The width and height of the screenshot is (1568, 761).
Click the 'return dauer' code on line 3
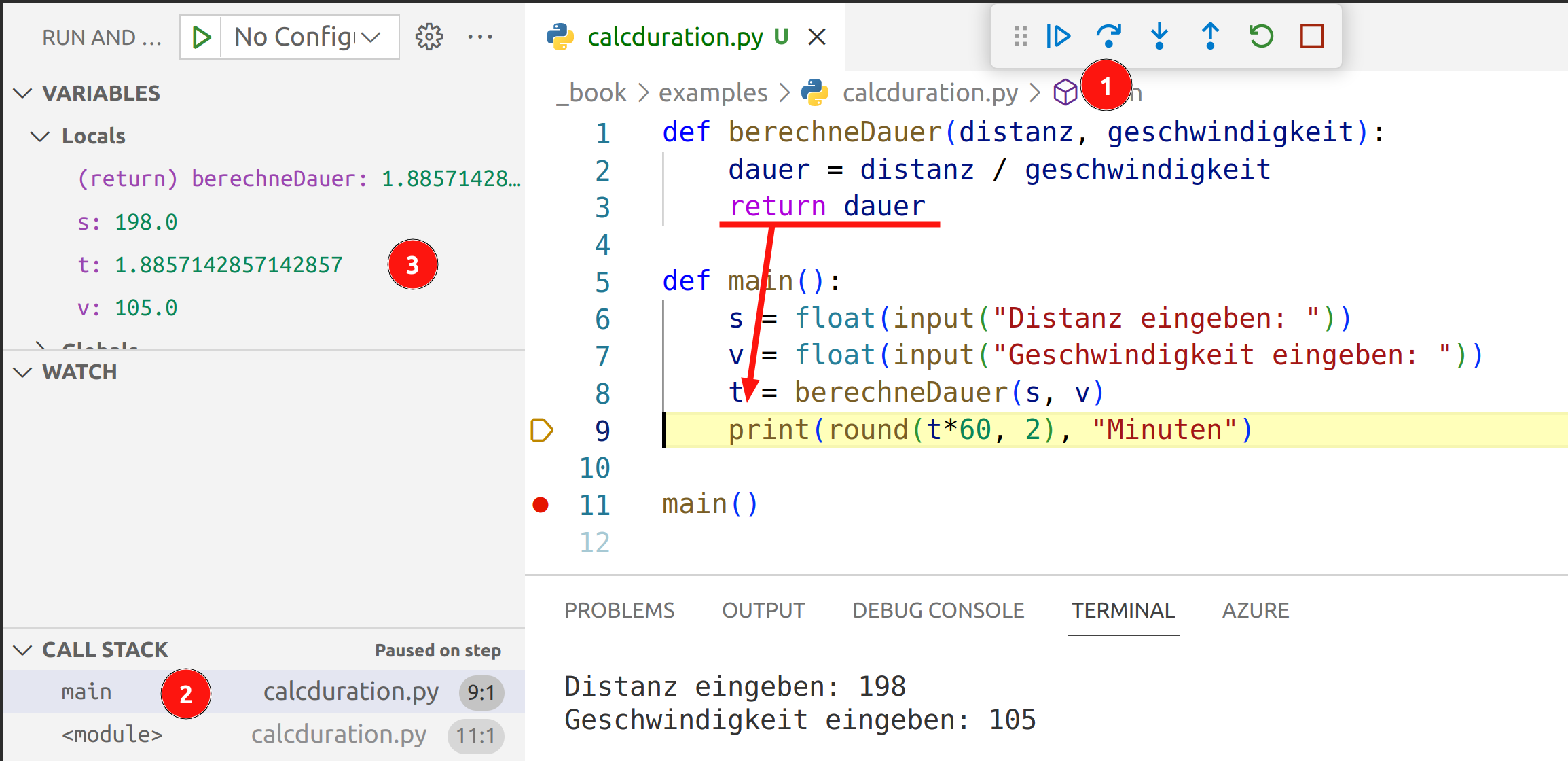(x=827, y=206)
